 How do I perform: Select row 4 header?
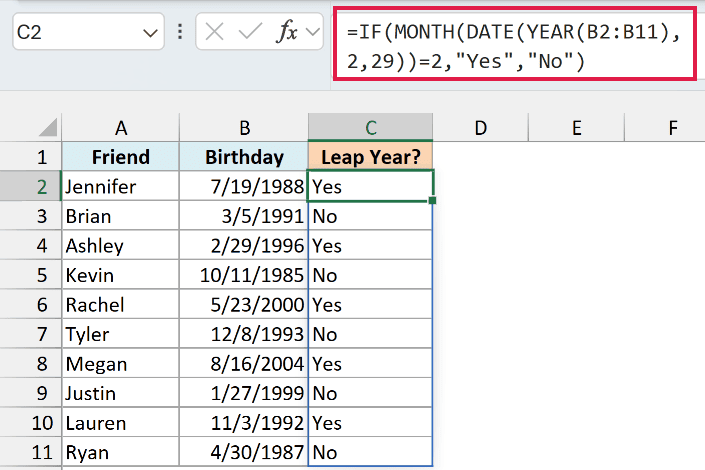tap(31, 246)
